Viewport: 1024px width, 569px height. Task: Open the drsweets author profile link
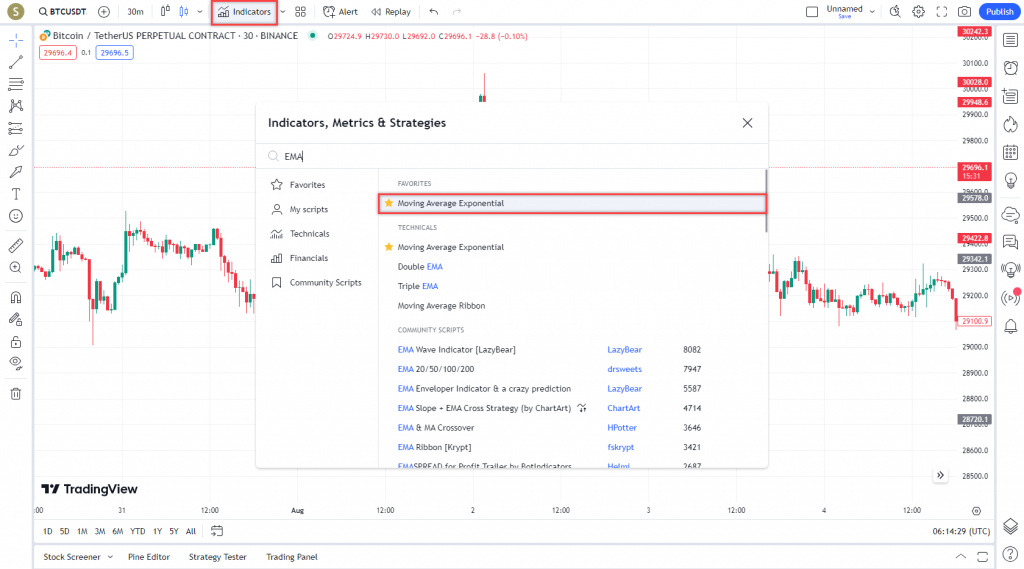[624, 369]
